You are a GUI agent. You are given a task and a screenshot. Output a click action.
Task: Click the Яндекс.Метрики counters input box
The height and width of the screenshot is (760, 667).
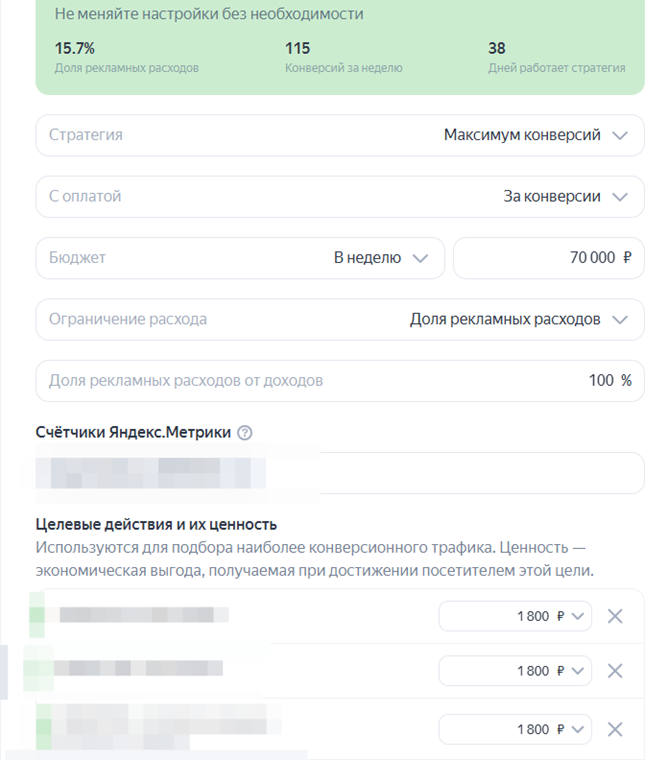[340, 473]
